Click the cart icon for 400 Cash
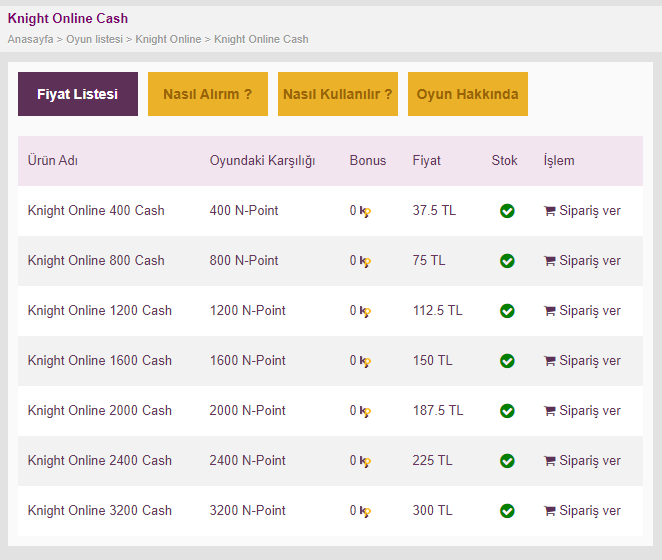This screenshot has width=662, height=560. tap(549, 211)
